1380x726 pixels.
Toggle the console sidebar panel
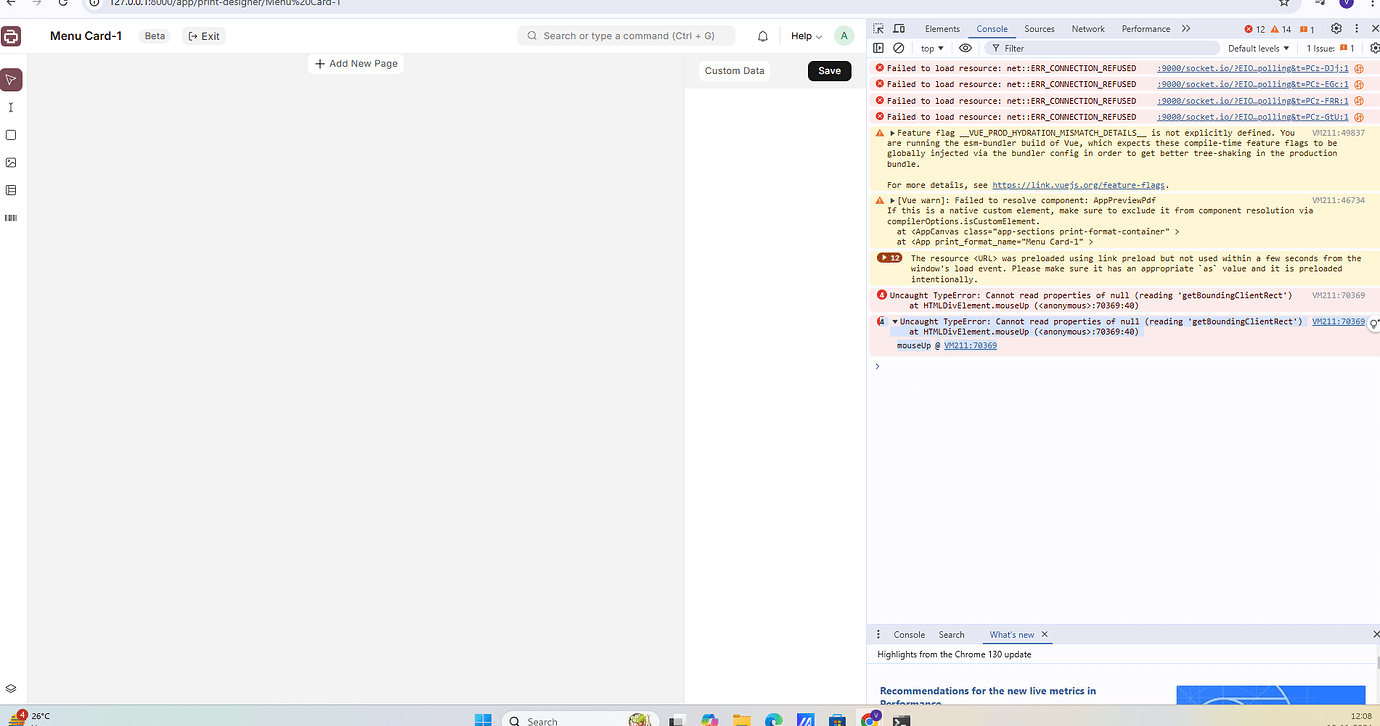[x=878, y=48]
